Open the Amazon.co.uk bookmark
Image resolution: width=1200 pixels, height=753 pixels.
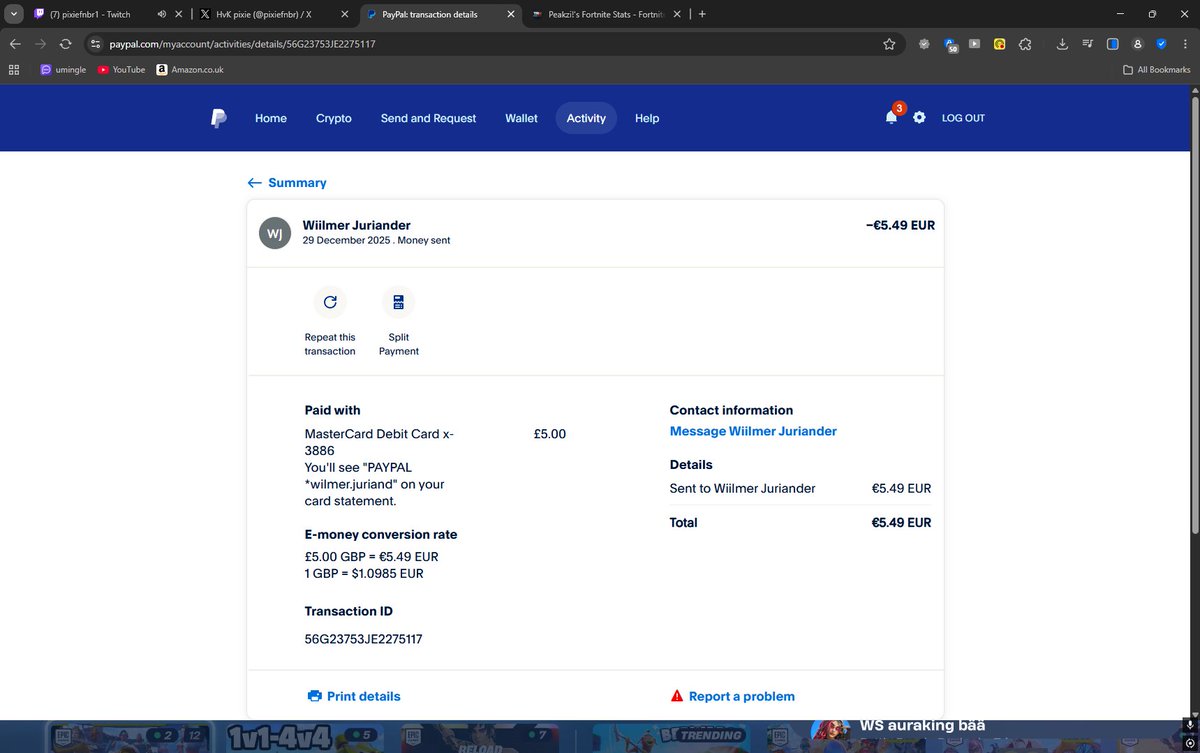pos(190,69)
